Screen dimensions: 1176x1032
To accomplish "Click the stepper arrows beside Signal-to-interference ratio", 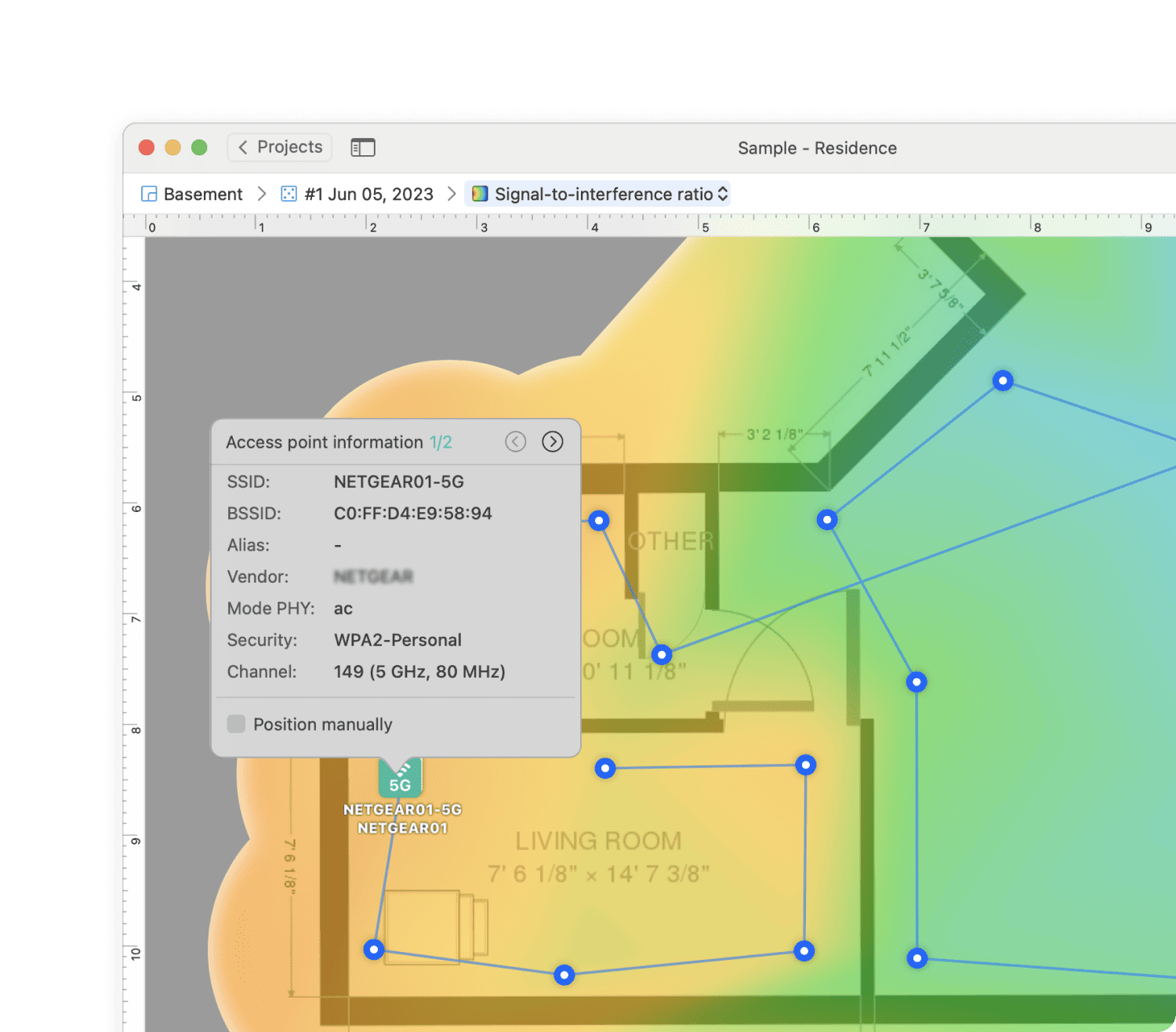I will tap(720, 194).
